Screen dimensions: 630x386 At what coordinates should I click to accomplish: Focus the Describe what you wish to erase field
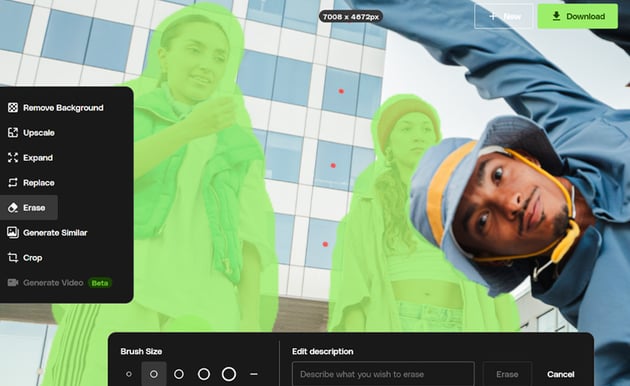tap(383, 374)
